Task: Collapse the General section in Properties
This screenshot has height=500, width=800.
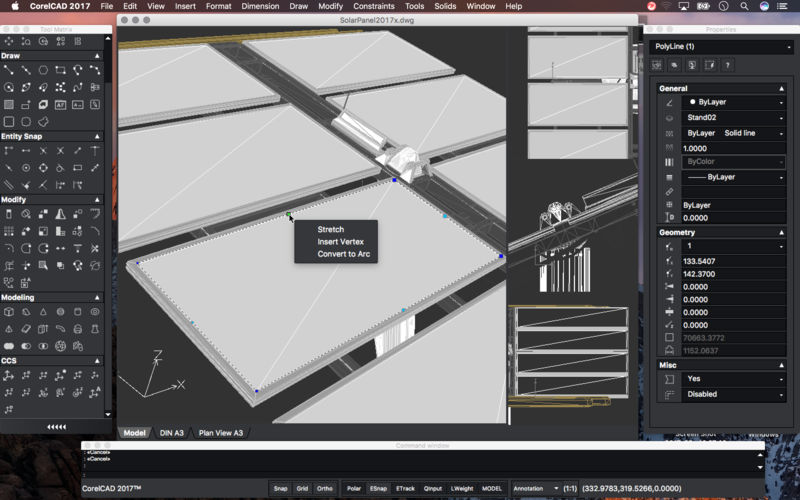Action: coord(781,88)
